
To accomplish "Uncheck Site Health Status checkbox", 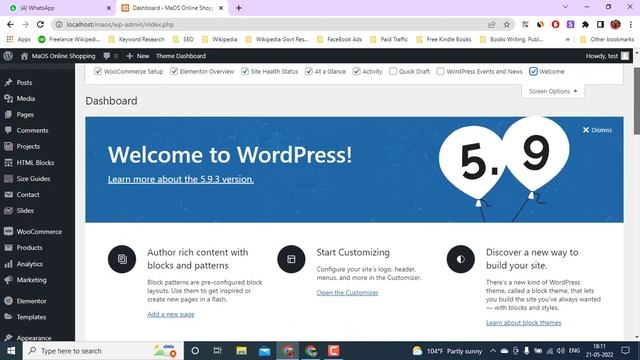I will point(245,71).
